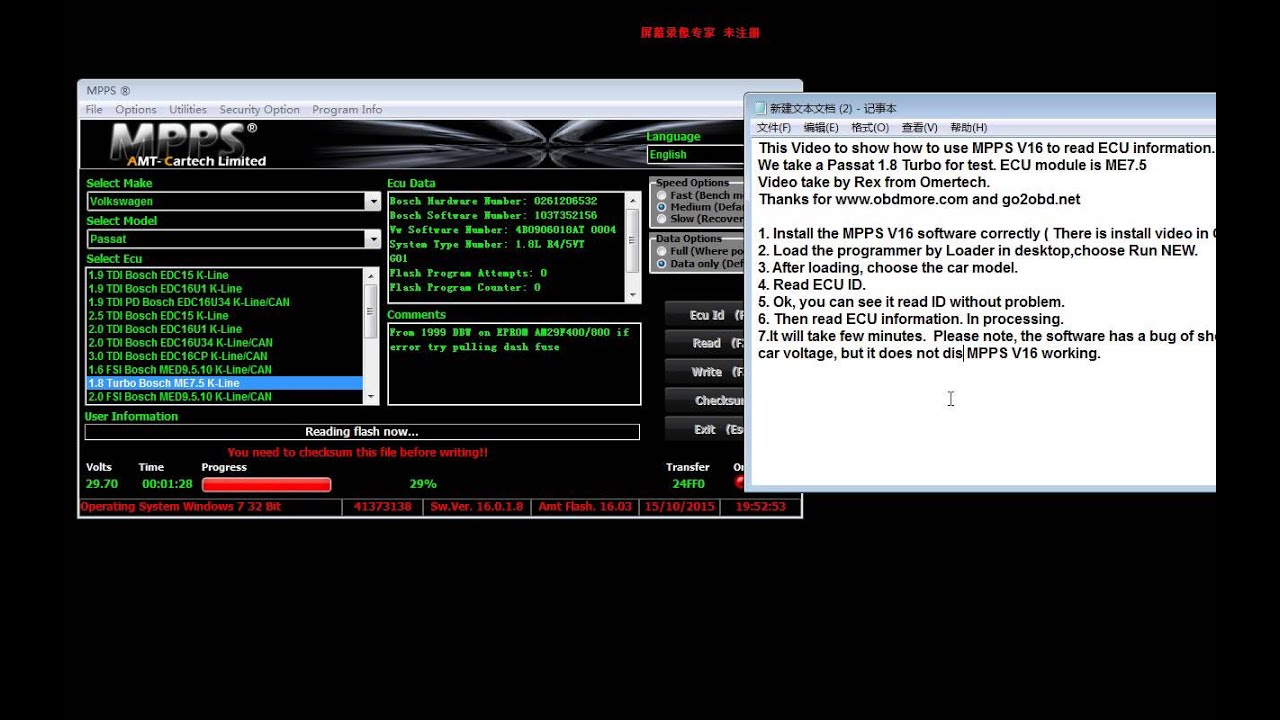Select the Medium speed option
This screenshot has width=1280, height=720.
661,207
